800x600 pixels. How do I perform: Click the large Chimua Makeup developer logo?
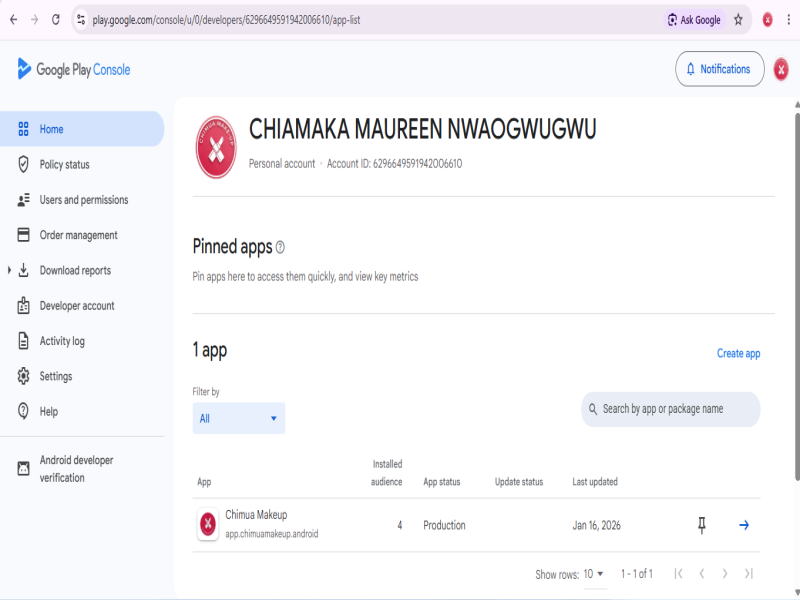click(x=216, y=147)
